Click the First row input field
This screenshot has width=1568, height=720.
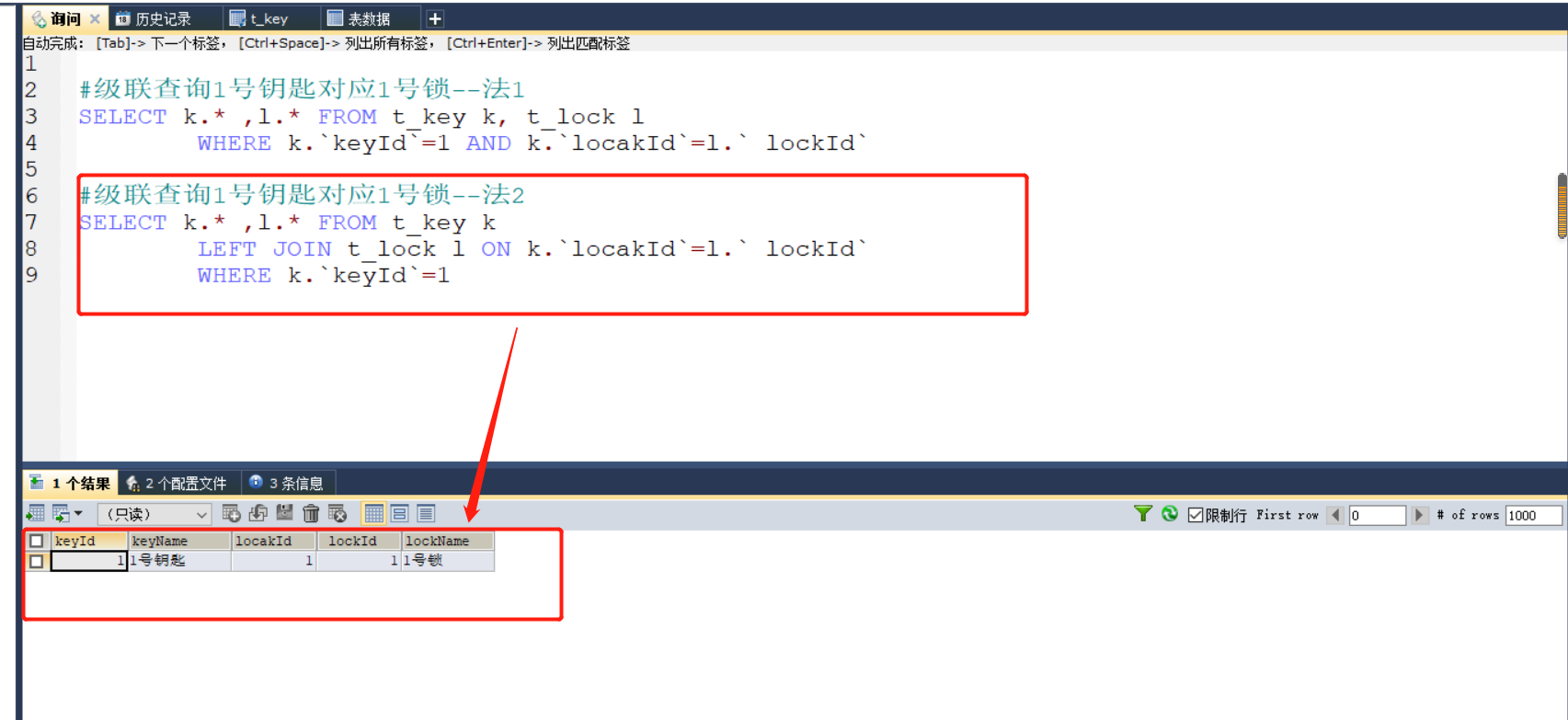(x=1377, y=515)
